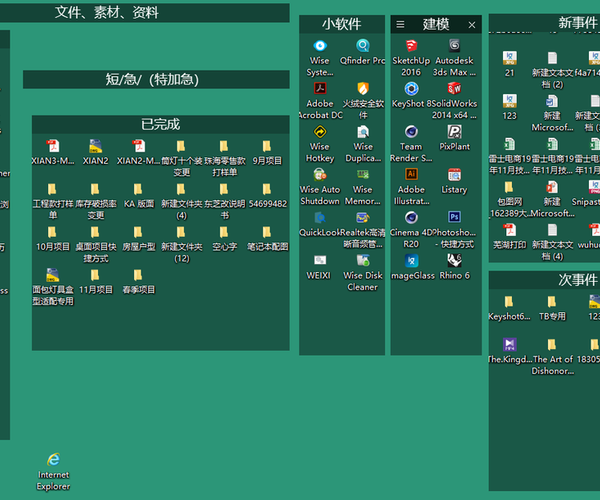Open 面包灯具盒型适配专用 file
600x500 pixels.
pyautogui.click(x=53, y=275)
